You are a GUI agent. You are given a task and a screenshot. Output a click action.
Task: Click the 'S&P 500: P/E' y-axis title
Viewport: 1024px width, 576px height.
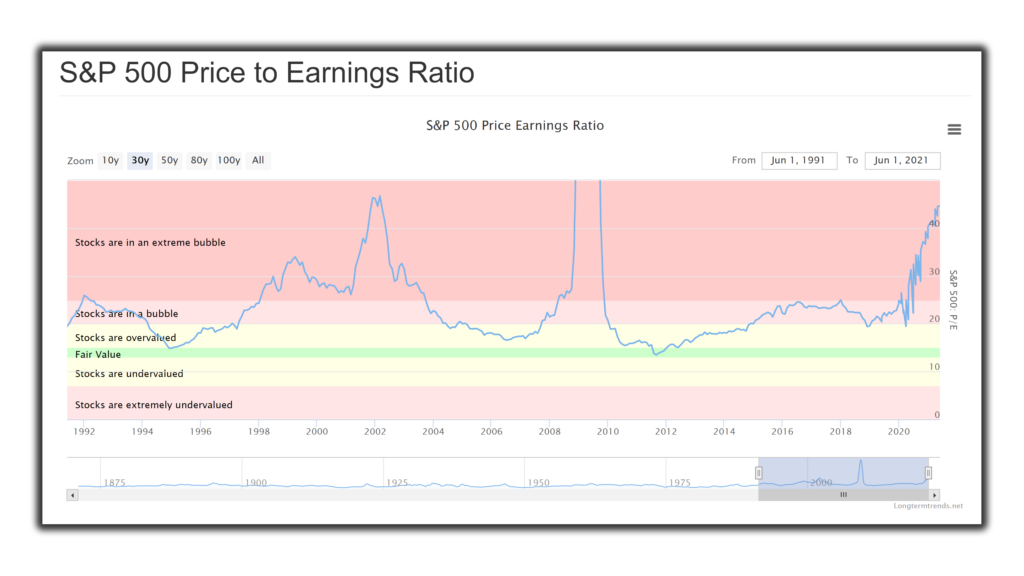(953, 300)
